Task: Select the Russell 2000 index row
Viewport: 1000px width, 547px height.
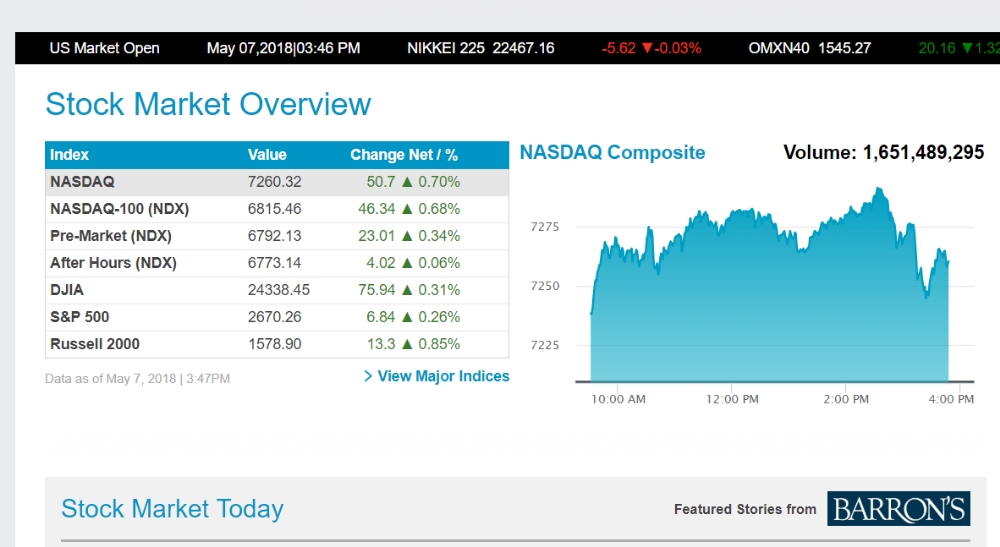Action: point(277,344)
